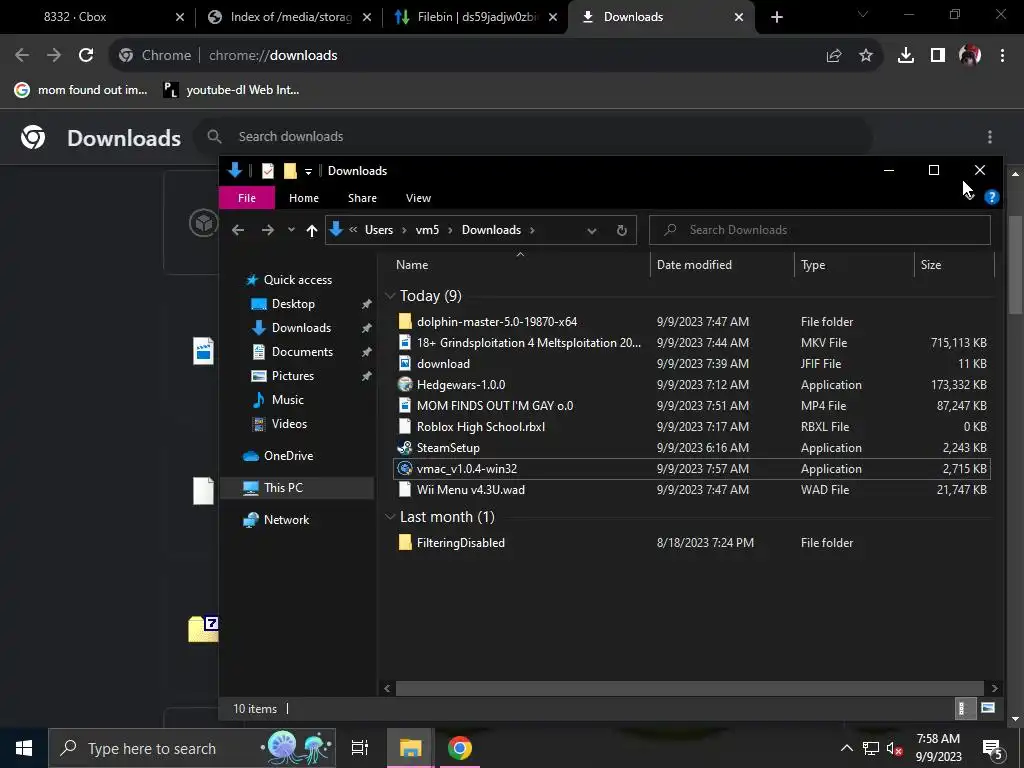Switch to large icons view in Explorer
The image size is (1024, 768).
[x=987, y=708]
